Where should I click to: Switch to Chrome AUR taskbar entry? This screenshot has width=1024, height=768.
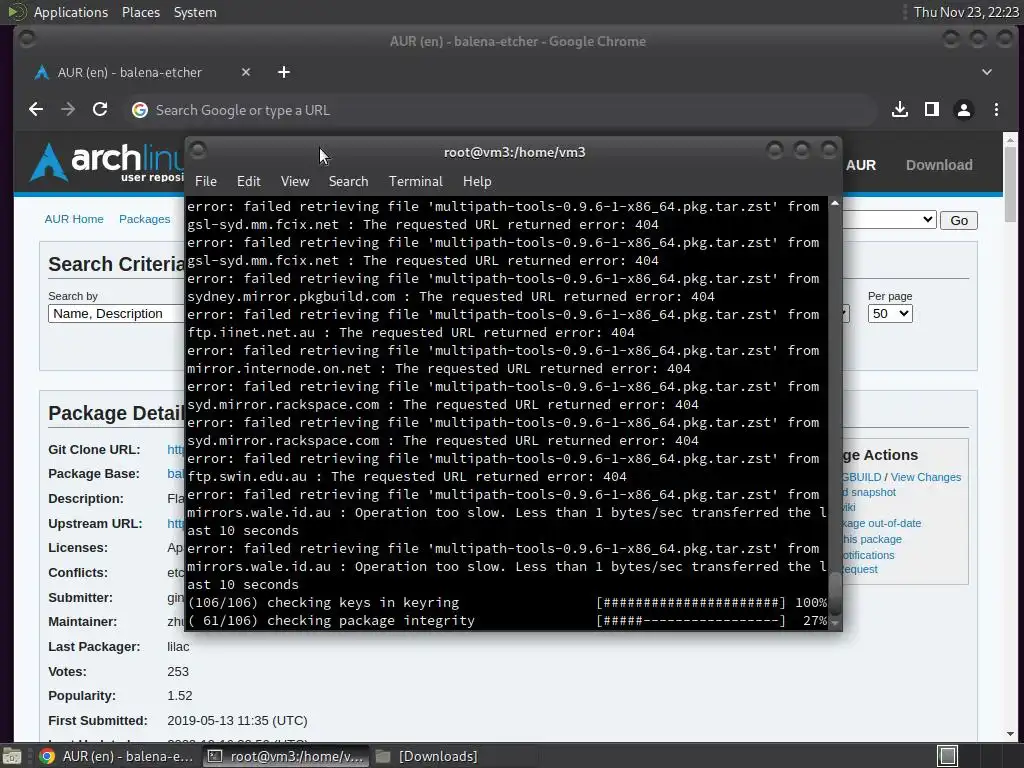(x=116, y=756)
